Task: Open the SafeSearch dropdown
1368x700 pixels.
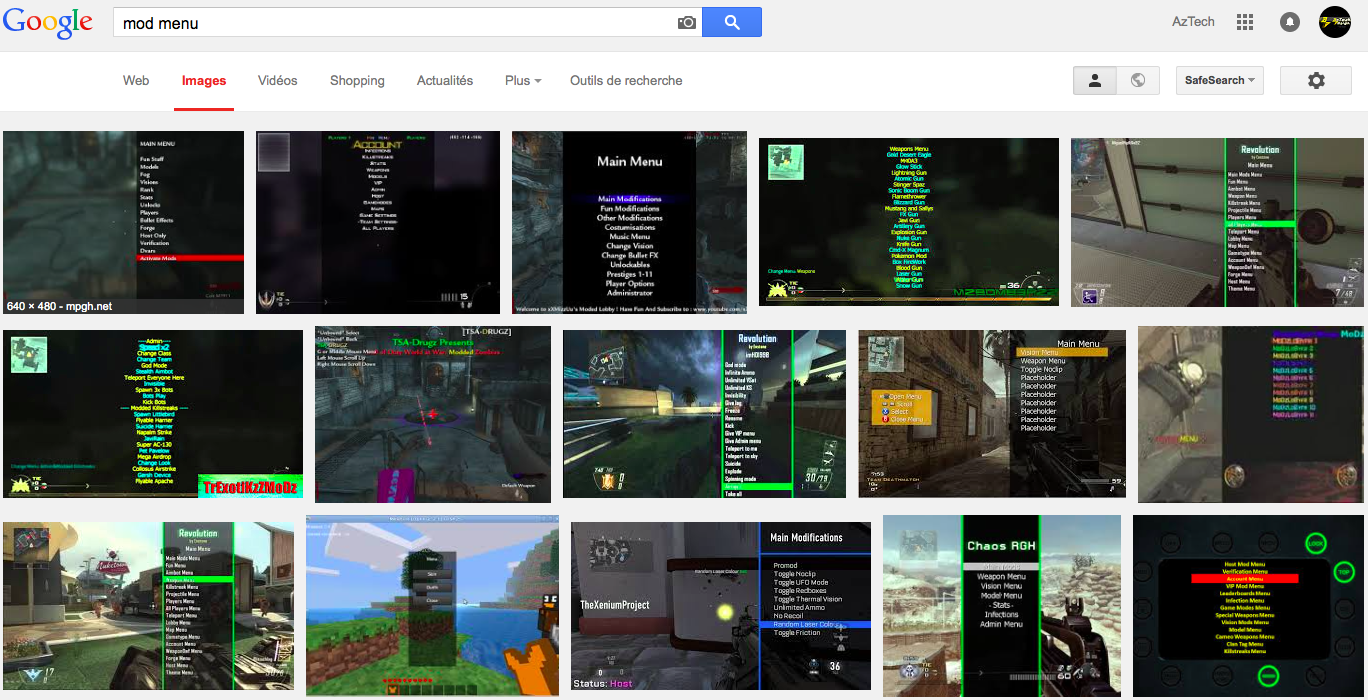Action: [x=1220, y=81]
